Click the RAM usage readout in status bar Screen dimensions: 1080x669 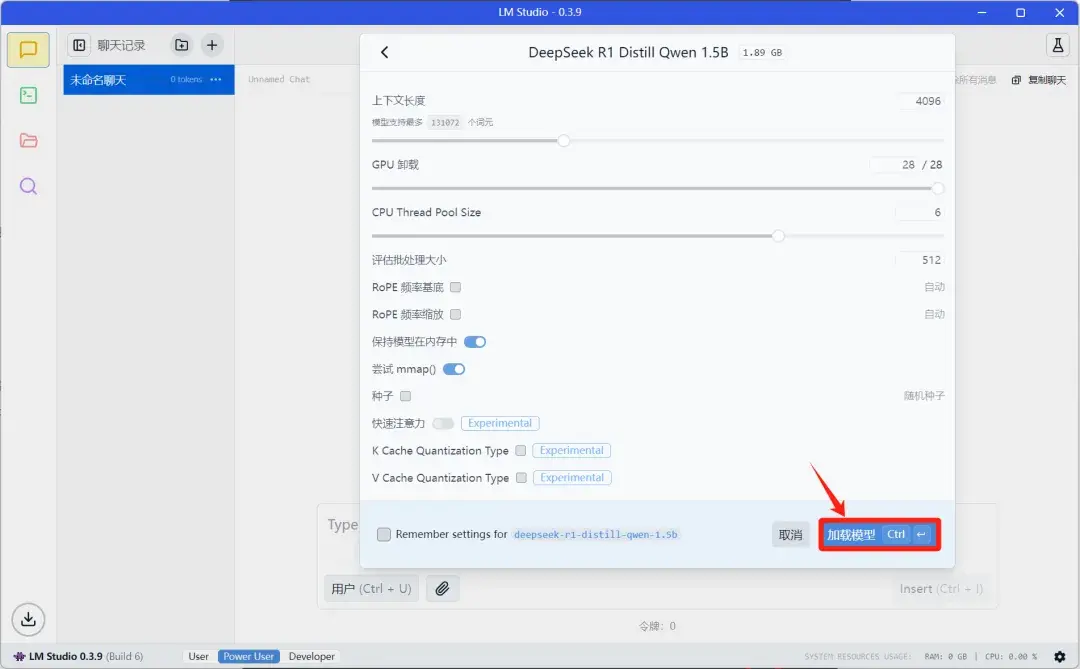946,657
